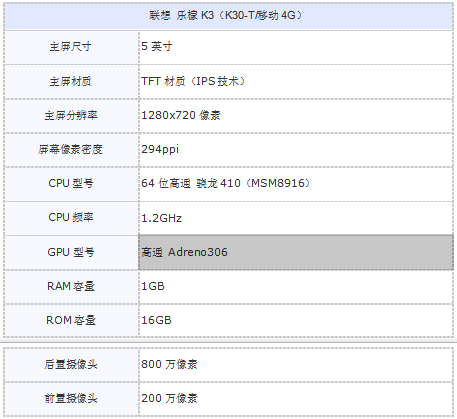This screenshot has height=419, width=457.
Task: Select the 主屏分辨率 label cell
Action: tap(71, 116)
